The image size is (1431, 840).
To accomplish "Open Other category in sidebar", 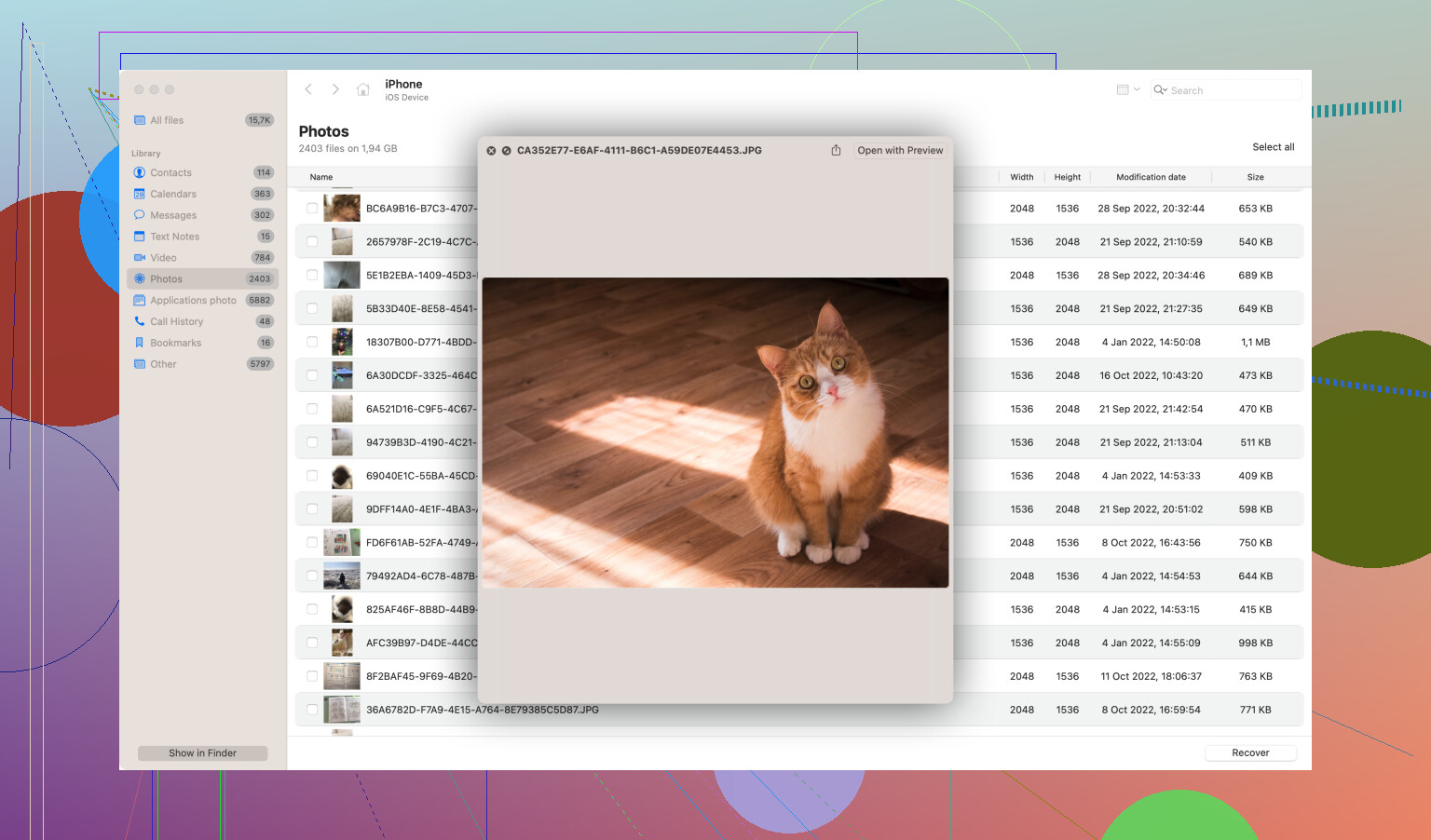I will point(203,364).
